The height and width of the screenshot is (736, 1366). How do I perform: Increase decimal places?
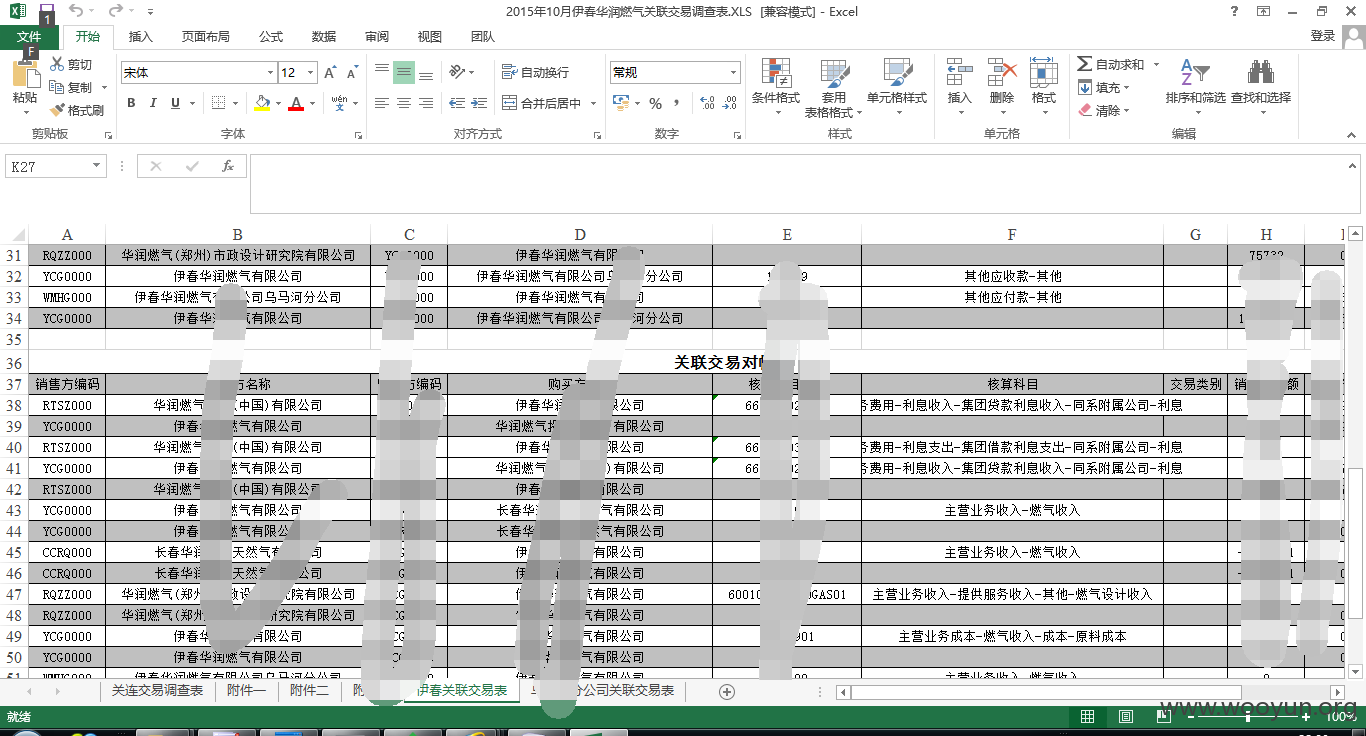(707, 103)
